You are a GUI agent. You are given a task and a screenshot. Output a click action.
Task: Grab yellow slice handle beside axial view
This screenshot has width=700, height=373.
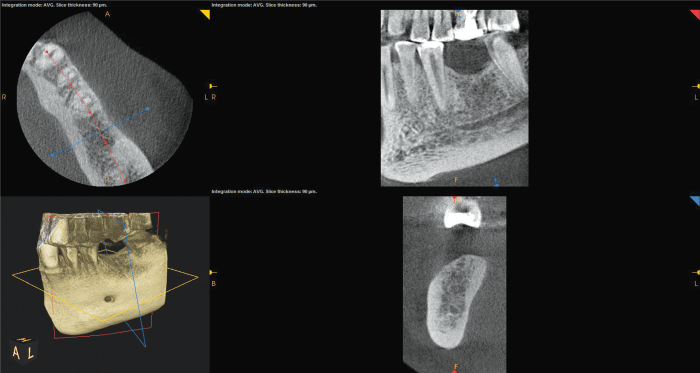tap(213, 86)
